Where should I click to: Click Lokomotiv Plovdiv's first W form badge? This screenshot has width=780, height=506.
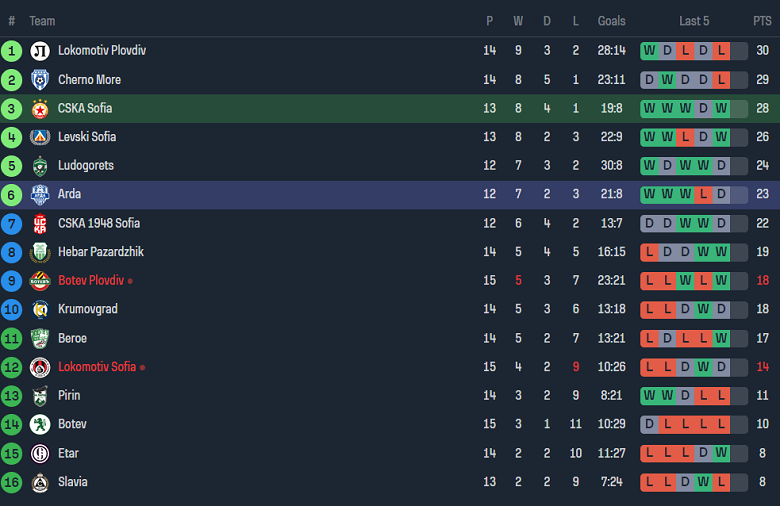[x=649, y=51]
